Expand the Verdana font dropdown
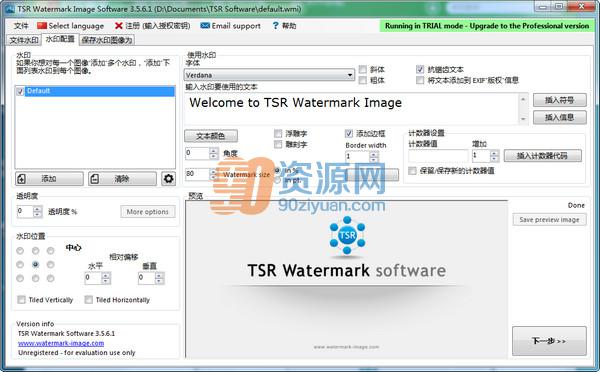This screenshot has height=372, width=600. coord(350,75)
